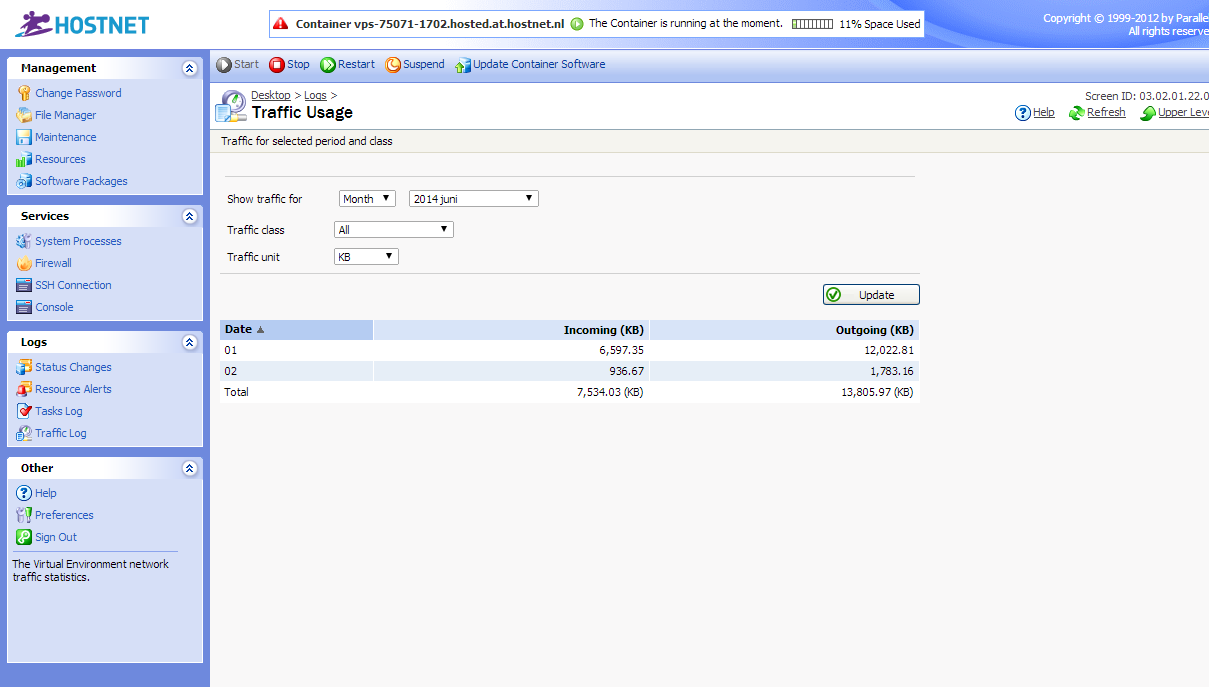Open Traffic Log in sidebar
This screenshot has width=1209, height=687.
(x=60, y=434)
